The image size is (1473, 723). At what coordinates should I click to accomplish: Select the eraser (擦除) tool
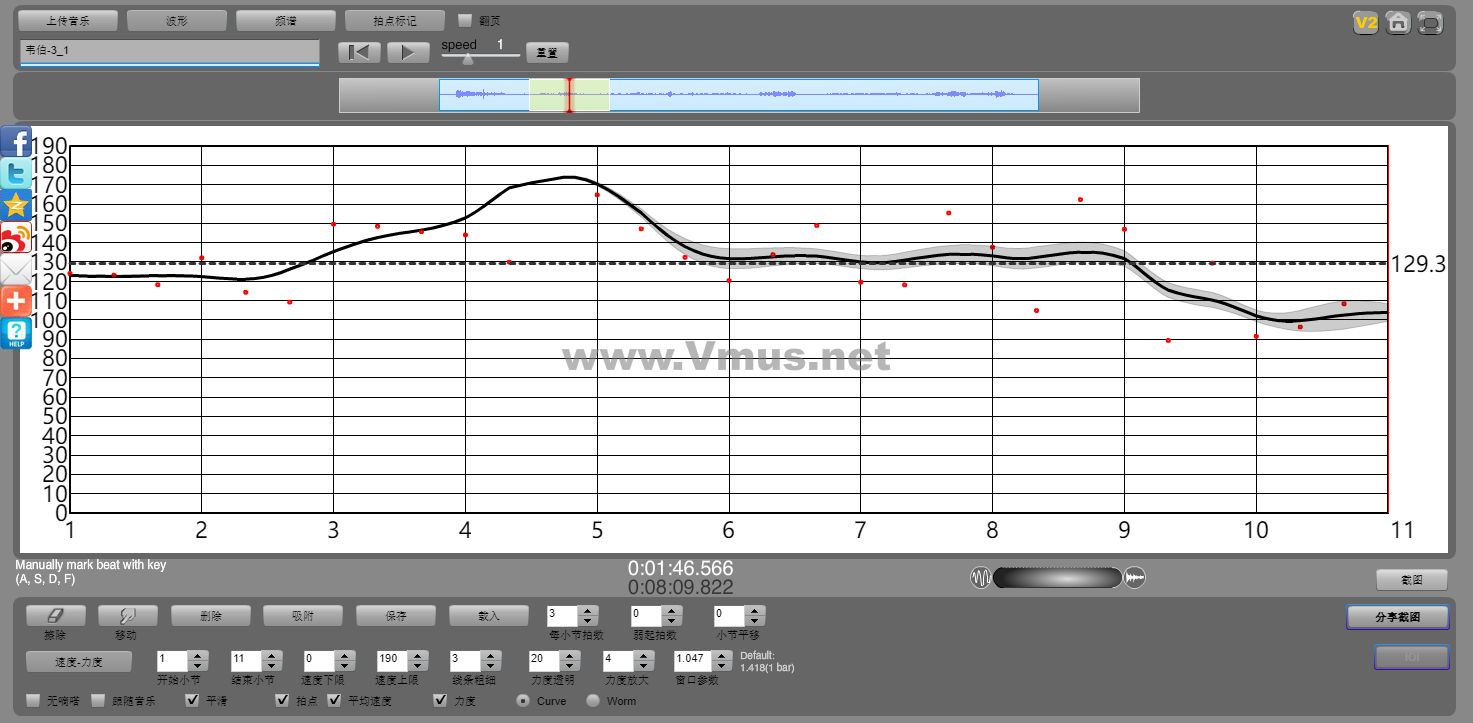pyautogui.click(x=55, y=616)
